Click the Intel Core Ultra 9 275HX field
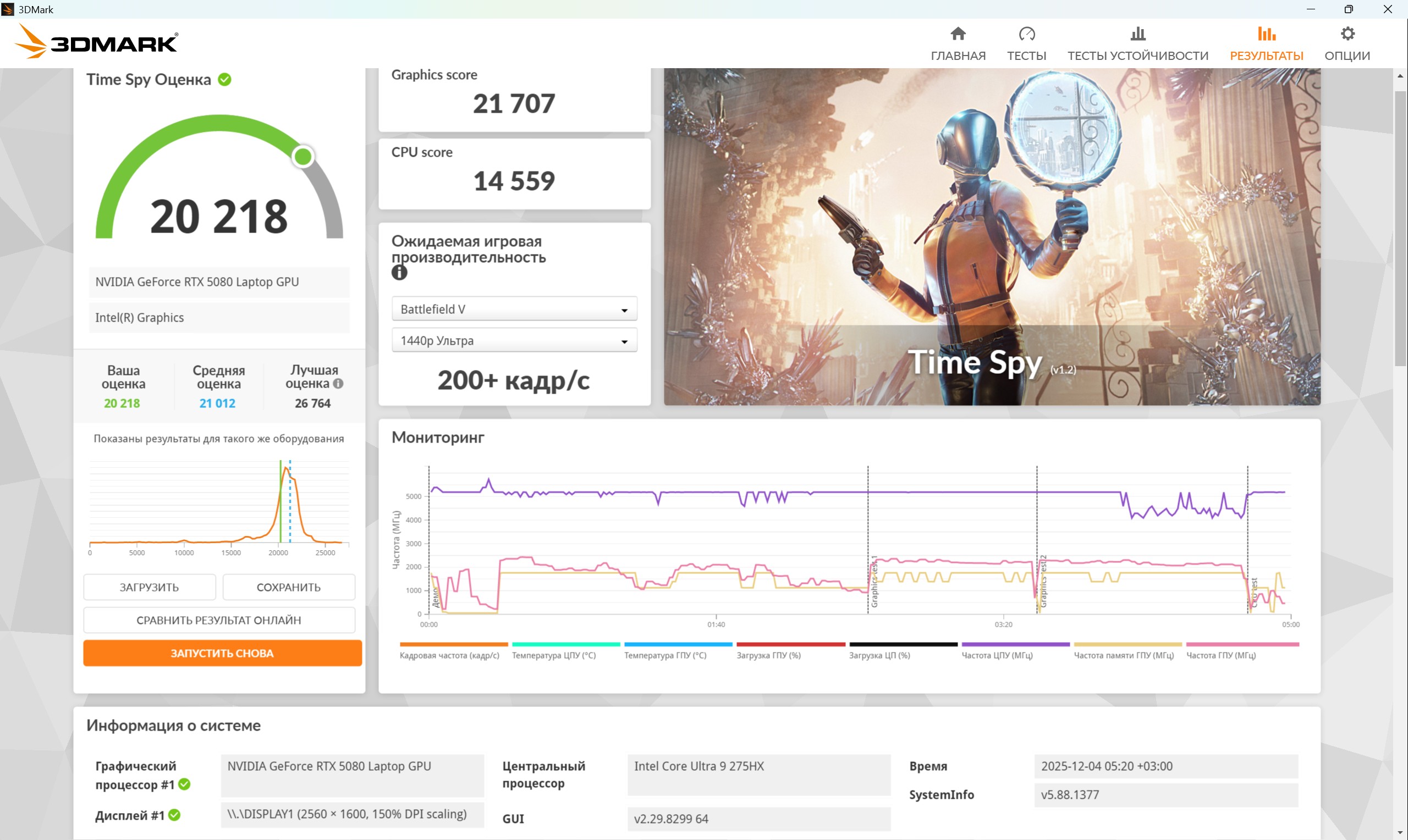 pyautogui.click(x=758, y=775)
